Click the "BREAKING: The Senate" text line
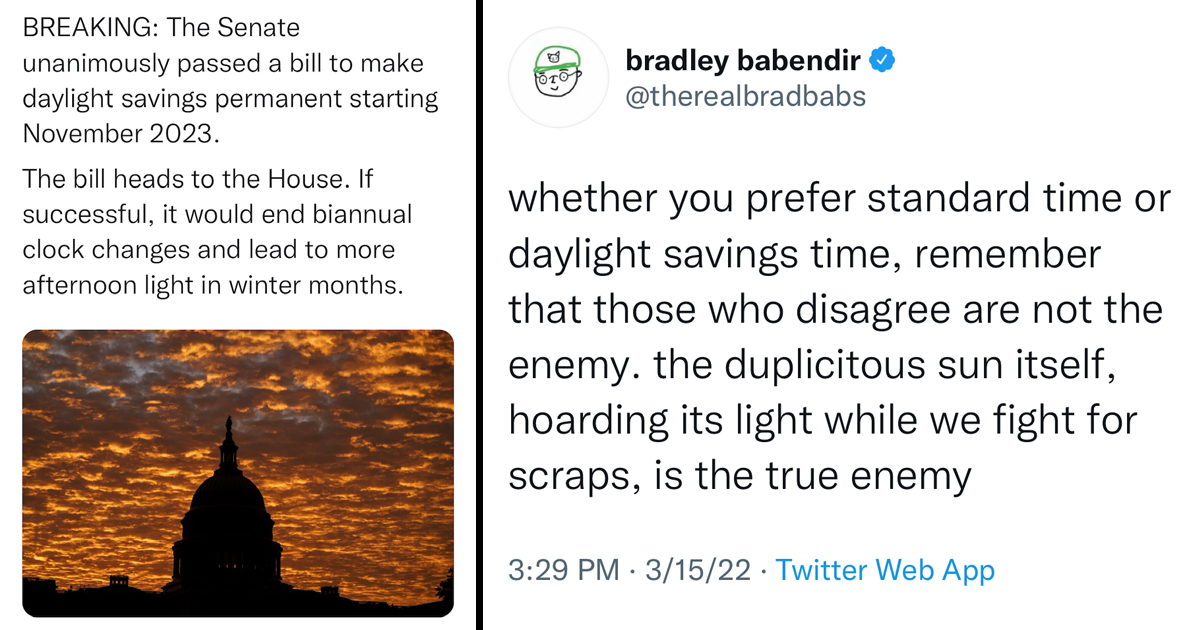 coord(160,29)
